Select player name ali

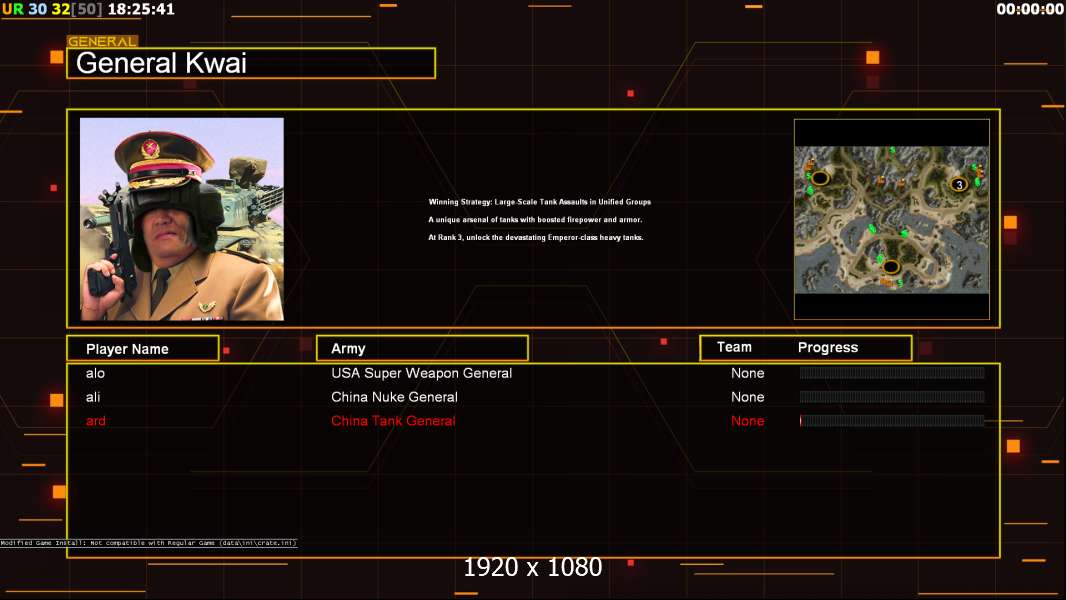tap(93, 397)
